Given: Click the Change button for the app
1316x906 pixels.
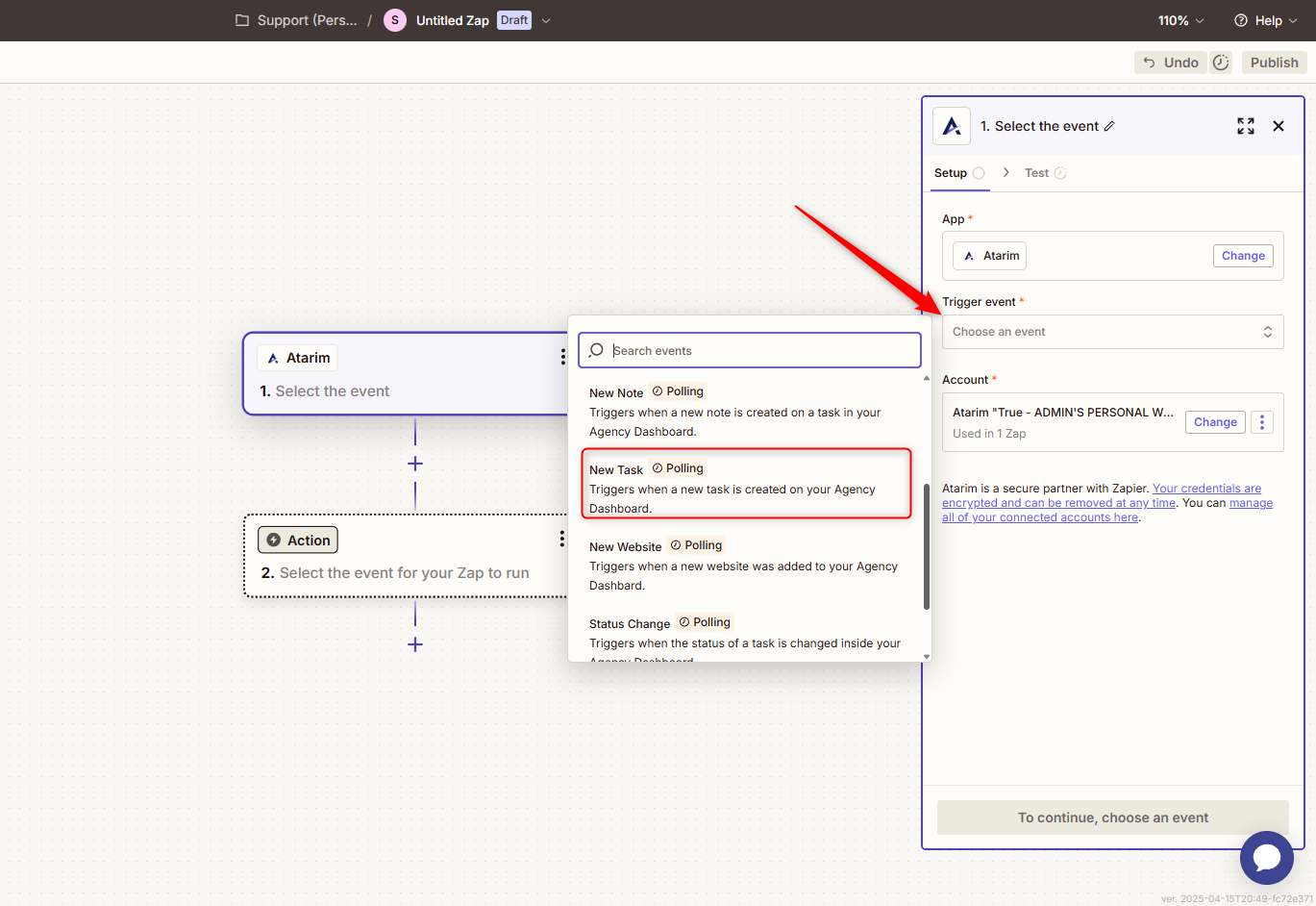Looking at the screenshot, I should [1242, 256].
